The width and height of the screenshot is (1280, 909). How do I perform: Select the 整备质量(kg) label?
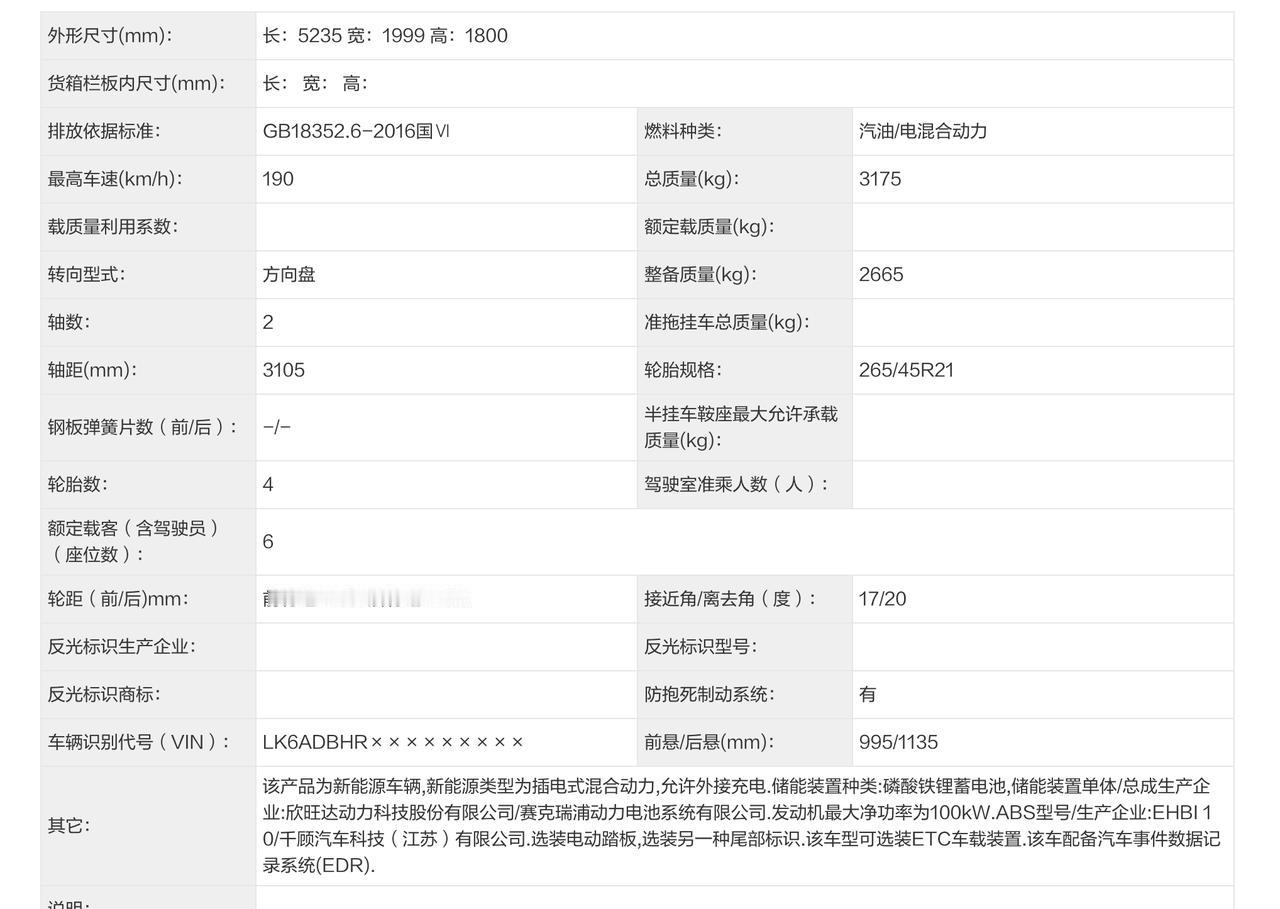[x=701, y=274]
